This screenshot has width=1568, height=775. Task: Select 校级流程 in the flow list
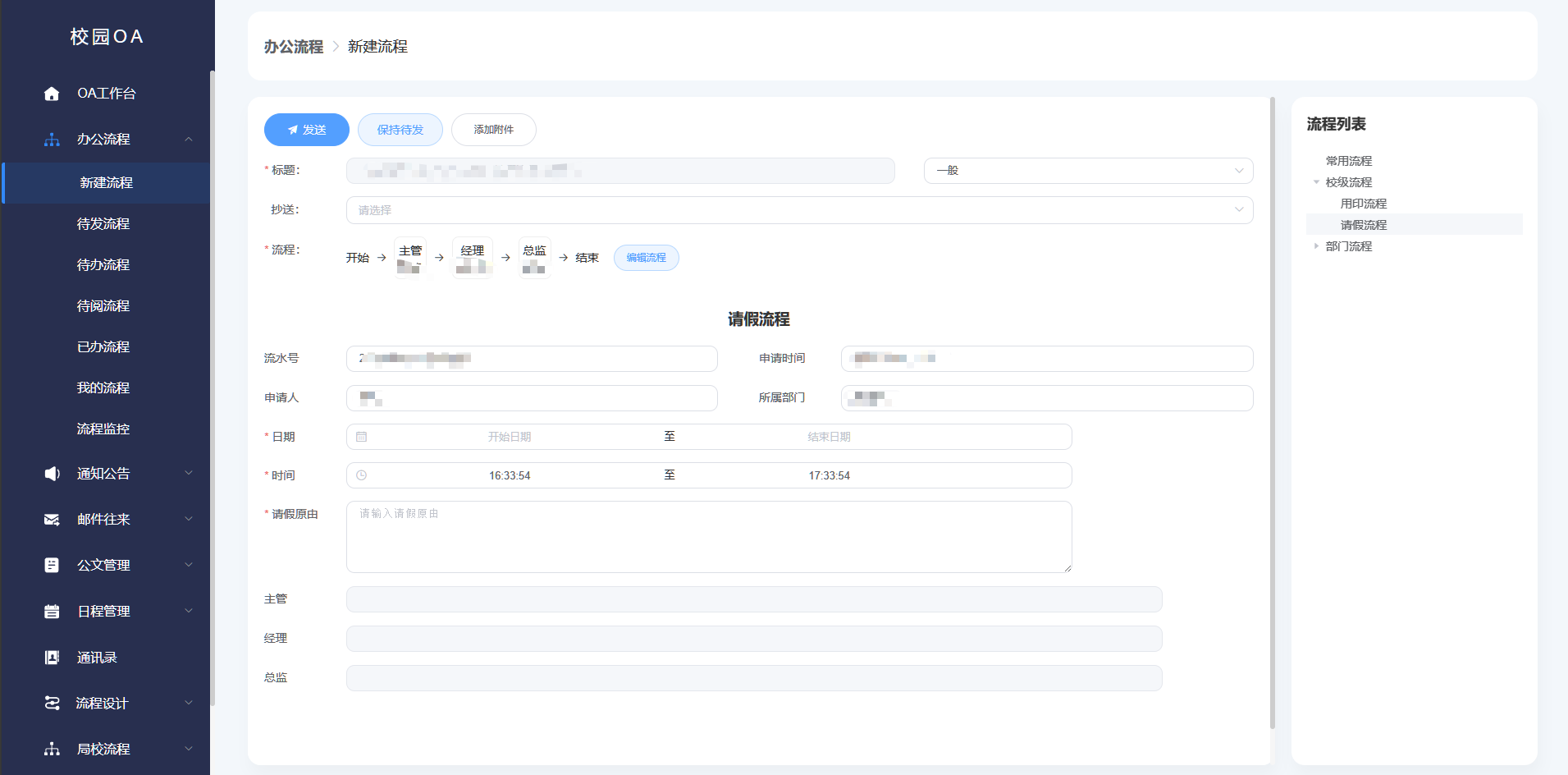coord(1349,182)
